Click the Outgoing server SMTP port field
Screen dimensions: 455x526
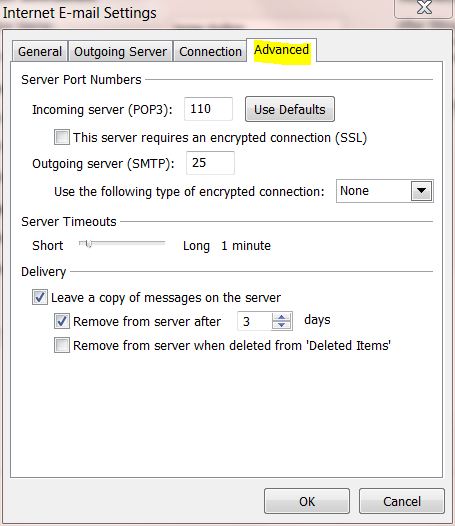(x=210, y=163)
